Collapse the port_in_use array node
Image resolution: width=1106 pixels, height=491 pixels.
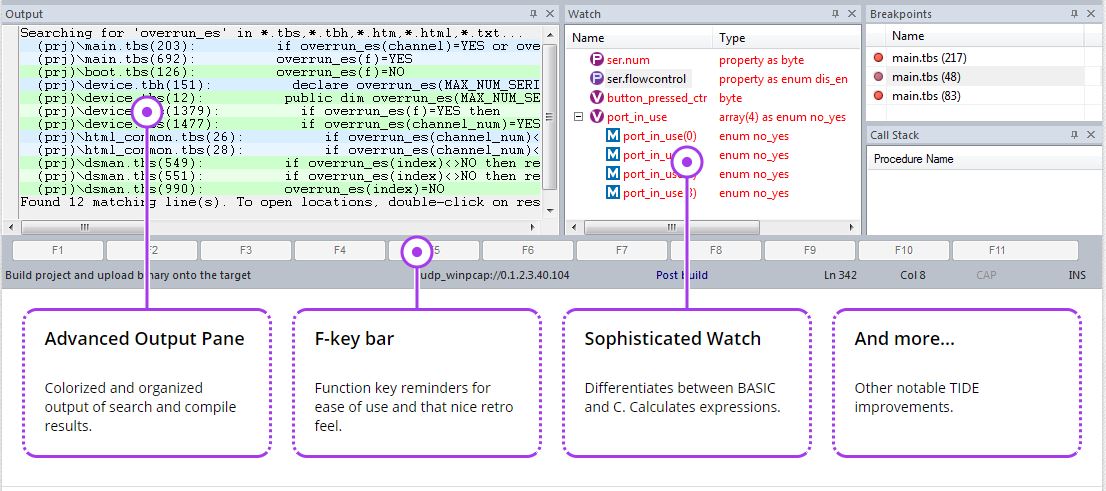coord(578,117)
